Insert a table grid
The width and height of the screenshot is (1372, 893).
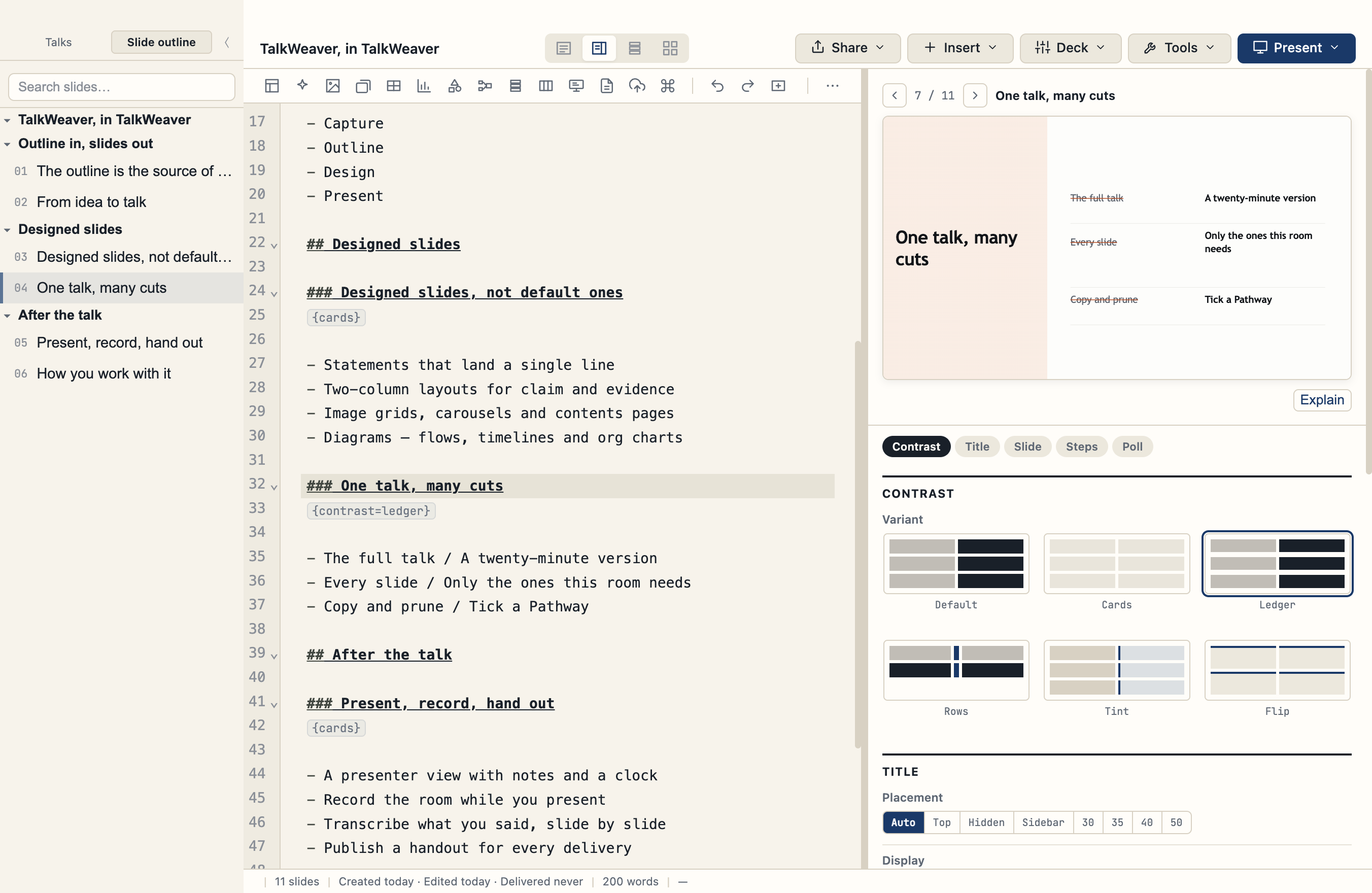tap(394, 86)
